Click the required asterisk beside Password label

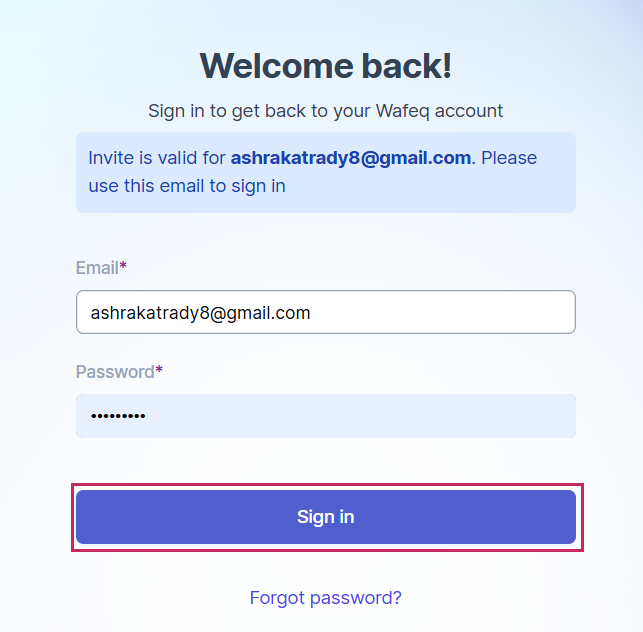159,371
